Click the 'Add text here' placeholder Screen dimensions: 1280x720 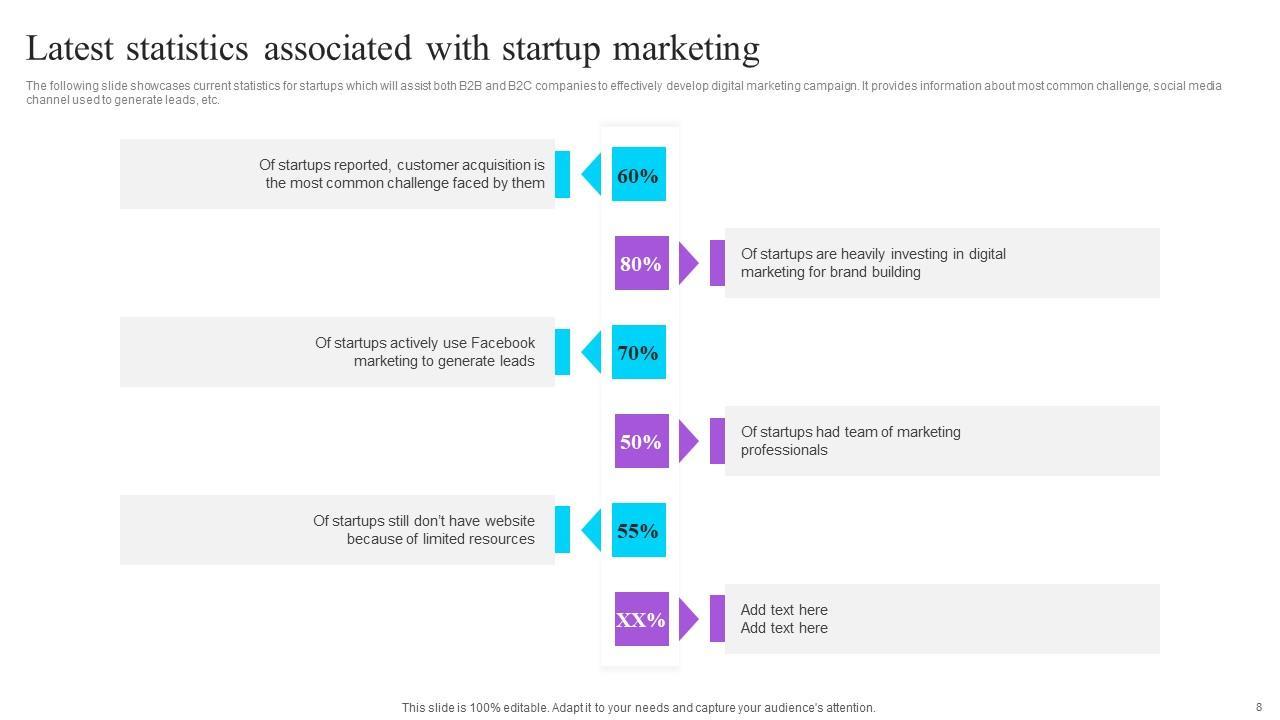784,619
